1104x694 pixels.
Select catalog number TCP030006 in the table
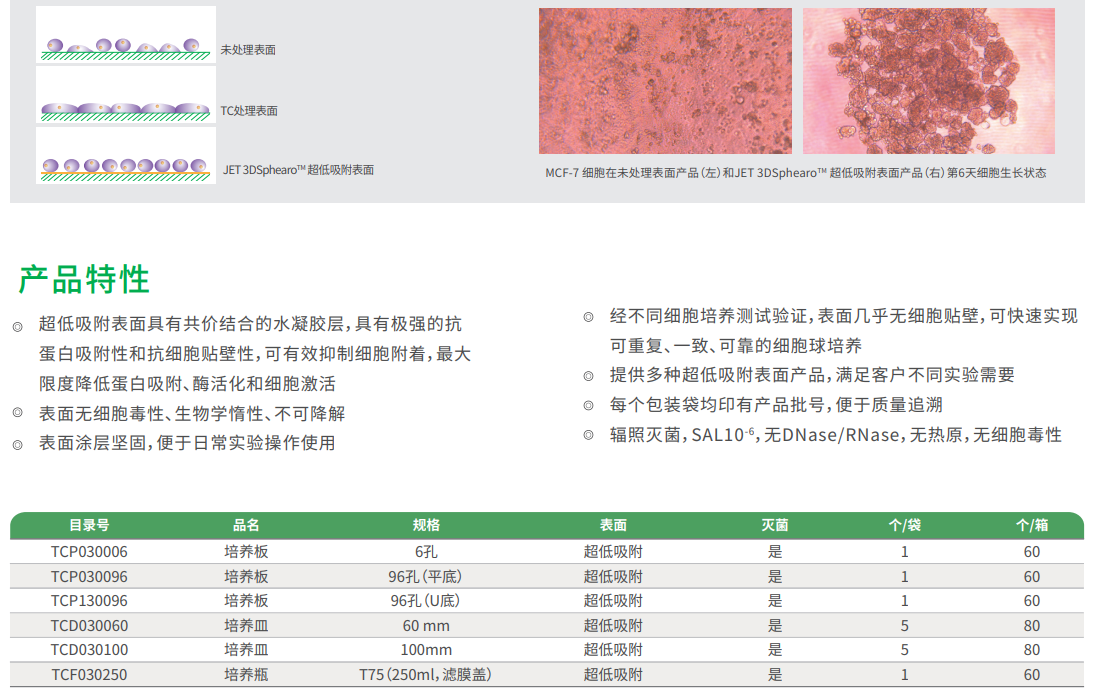(89, 551)
